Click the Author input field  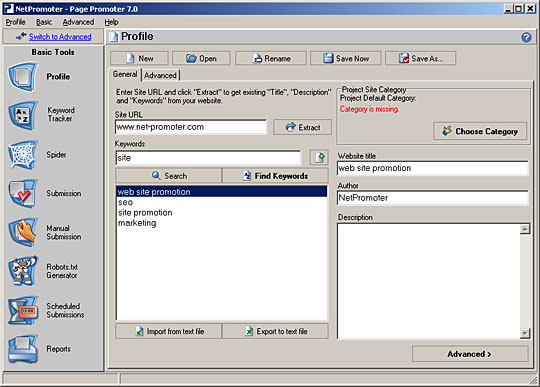pyautogui.click(x=433, y=198)
